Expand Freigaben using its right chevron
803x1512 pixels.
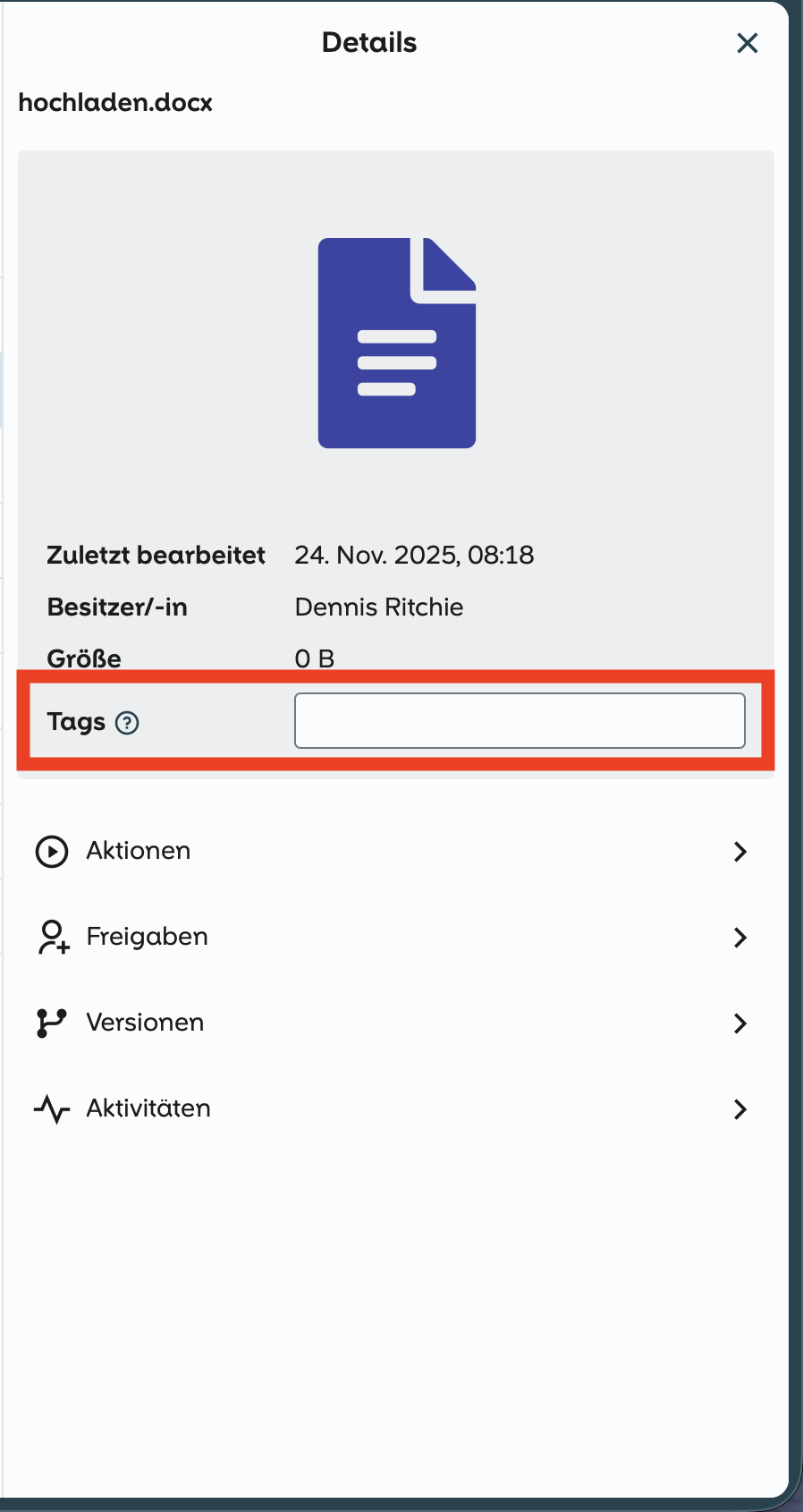click(x=740, y=938)
